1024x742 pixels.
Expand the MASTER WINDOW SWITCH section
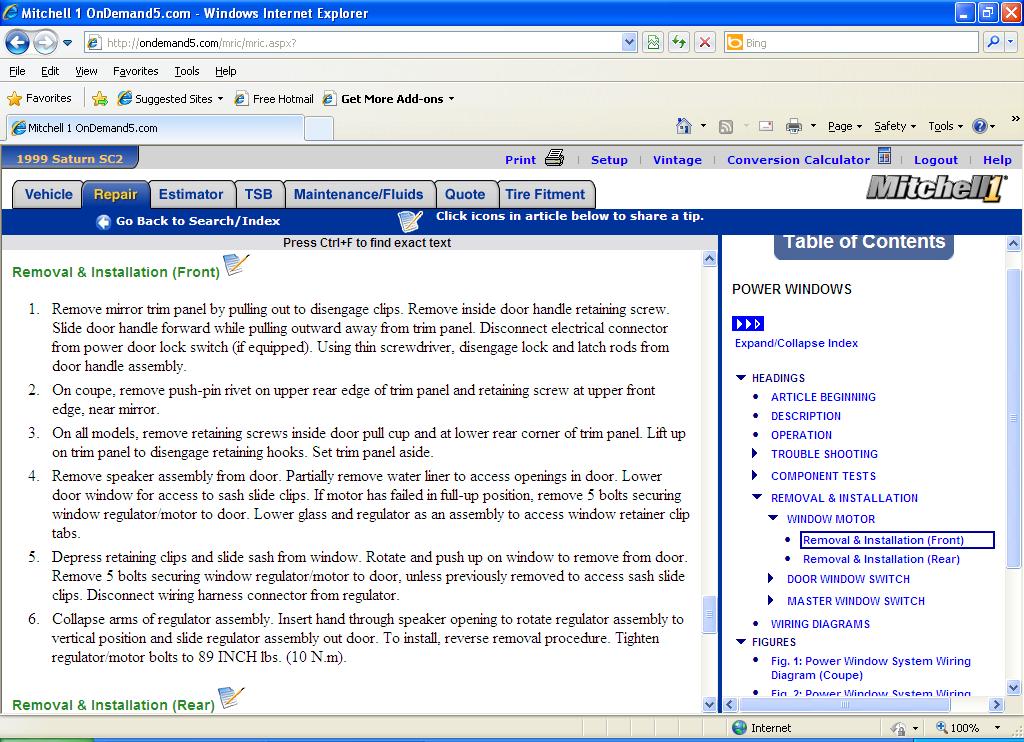pyautogui.click(x=771, y=600)
